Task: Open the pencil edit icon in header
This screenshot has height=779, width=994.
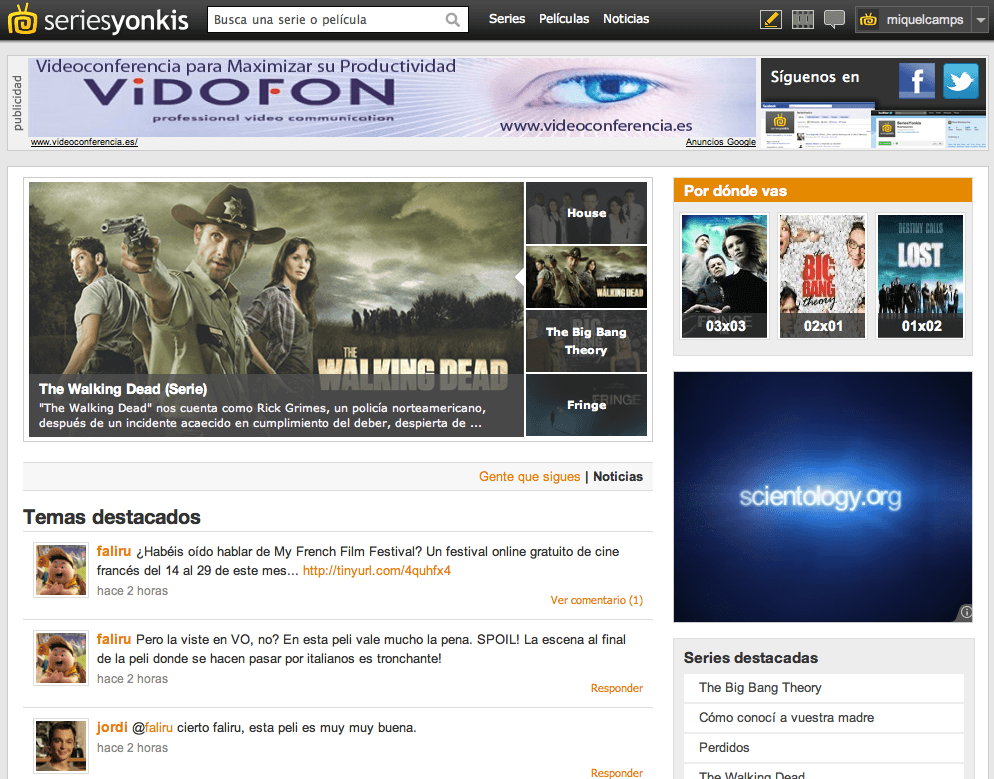Action: click(x=770, y=19)
